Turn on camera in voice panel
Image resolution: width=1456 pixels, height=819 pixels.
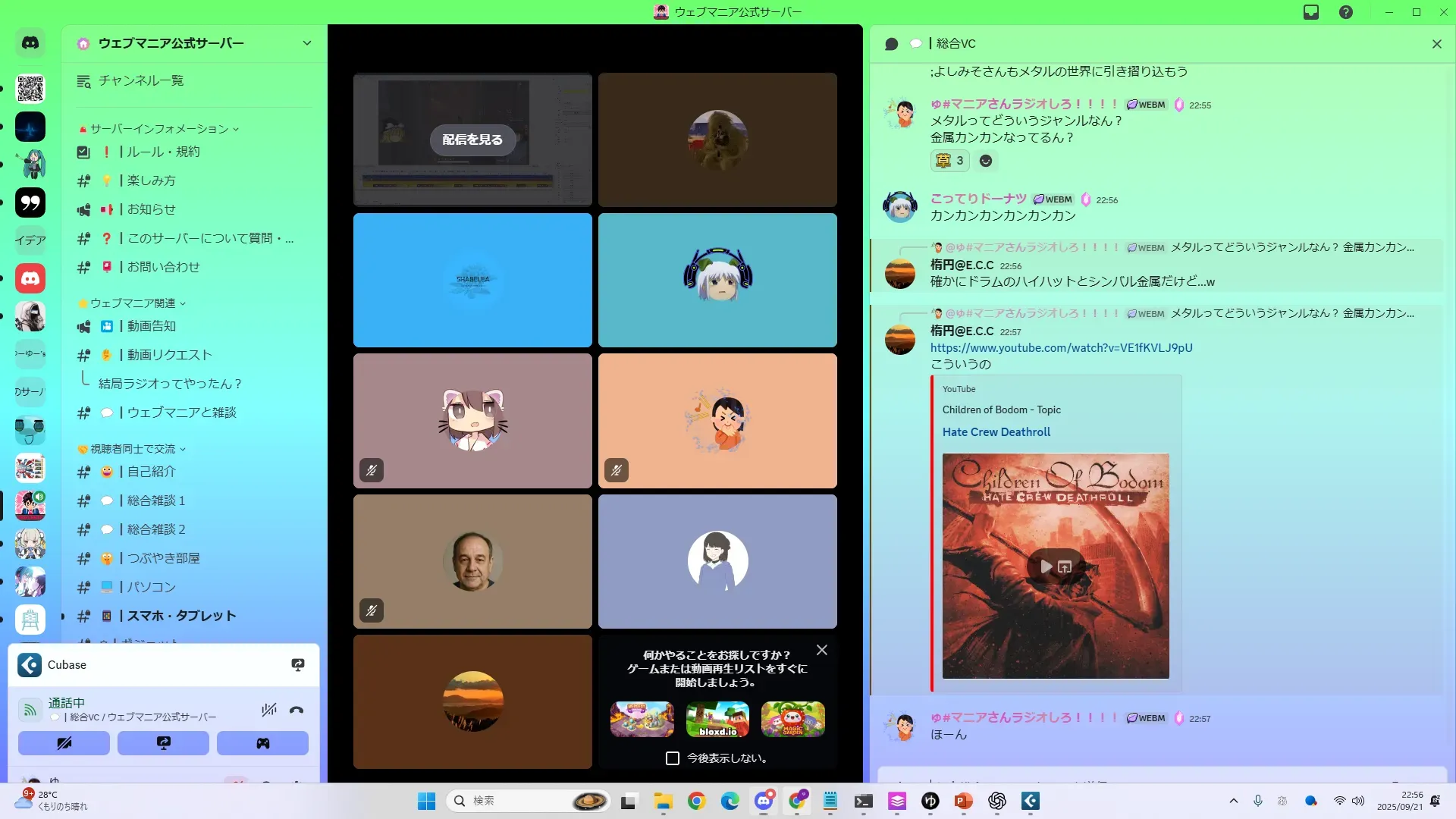click(x=64, y=743)
